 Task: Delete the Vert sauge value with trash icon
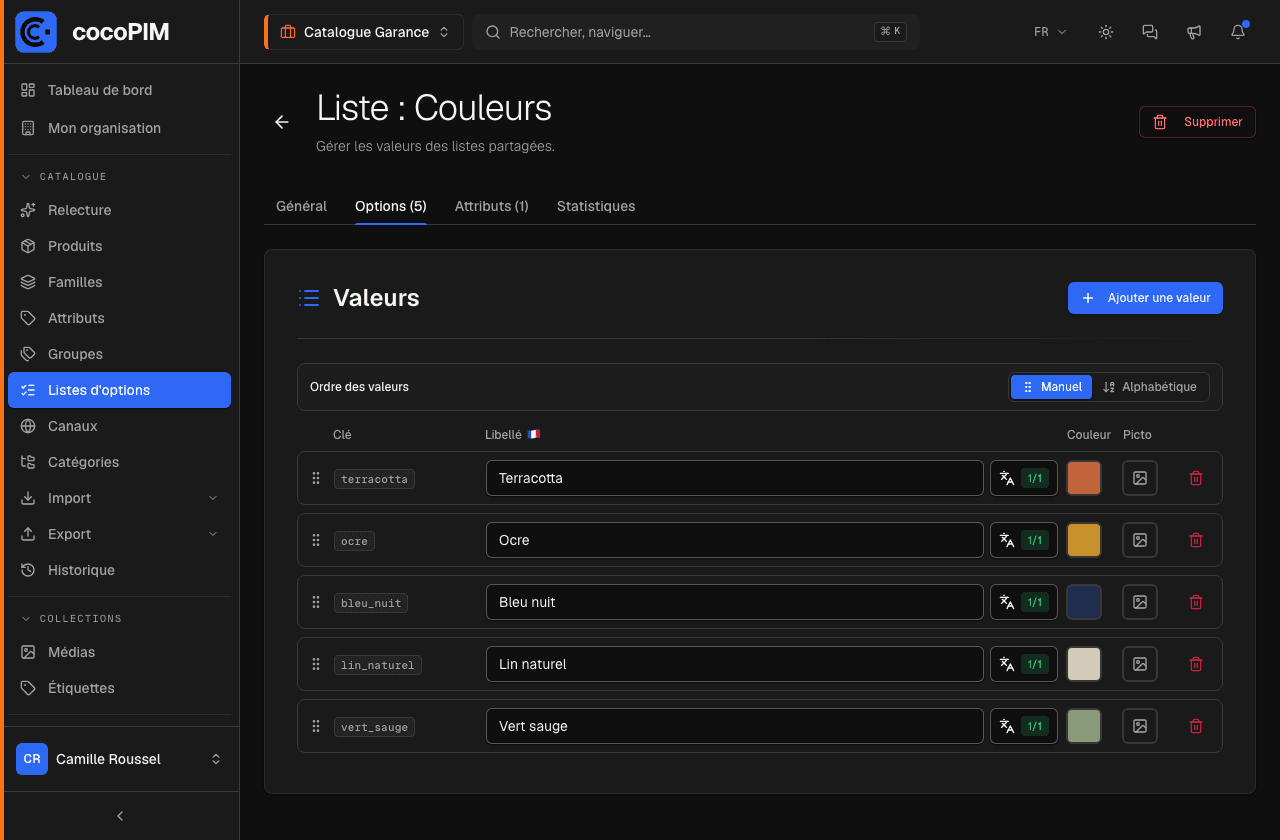[x=1196, y=726]
